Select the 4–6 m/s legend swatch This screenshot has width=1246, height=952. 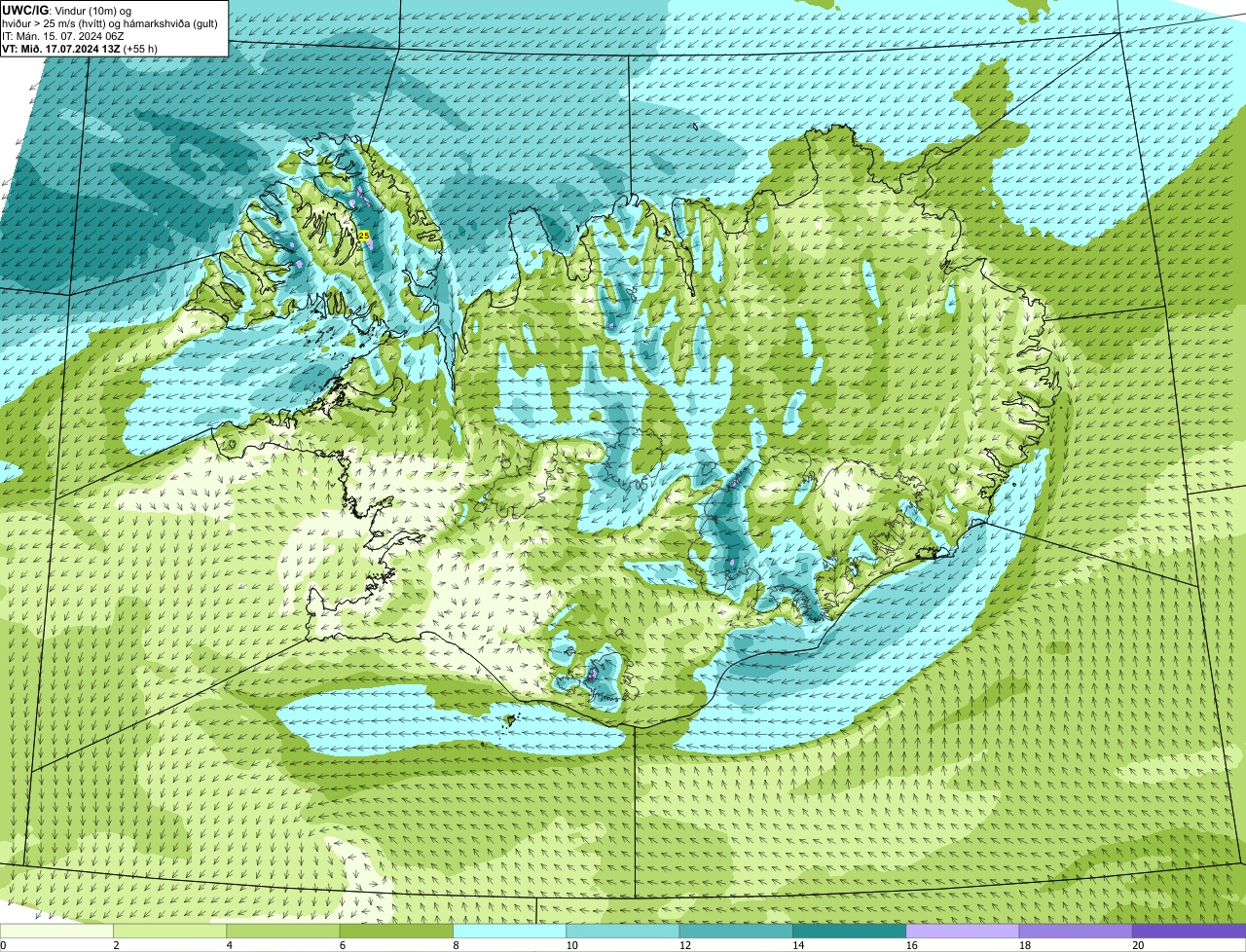click(x=283, y=931)
